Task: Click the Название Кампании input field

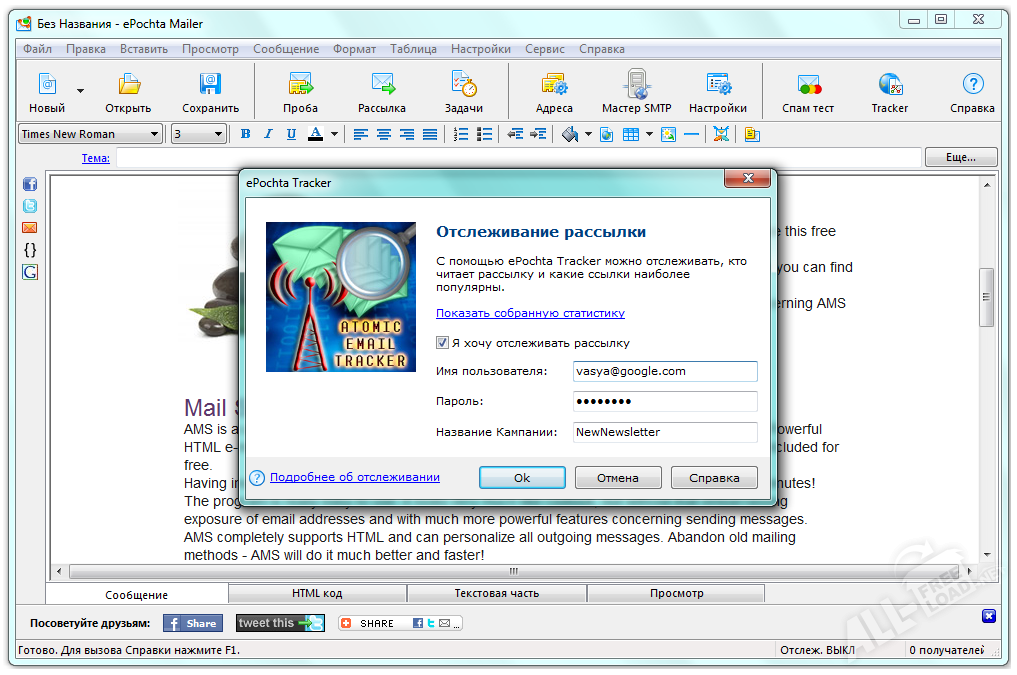Action: point(664,432)
